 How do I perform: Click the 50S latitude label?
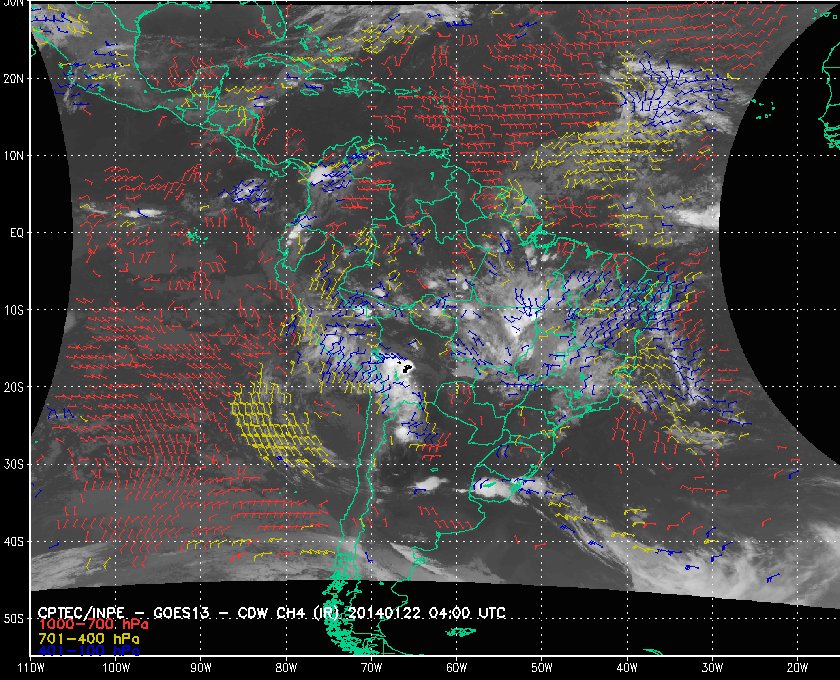13,619
